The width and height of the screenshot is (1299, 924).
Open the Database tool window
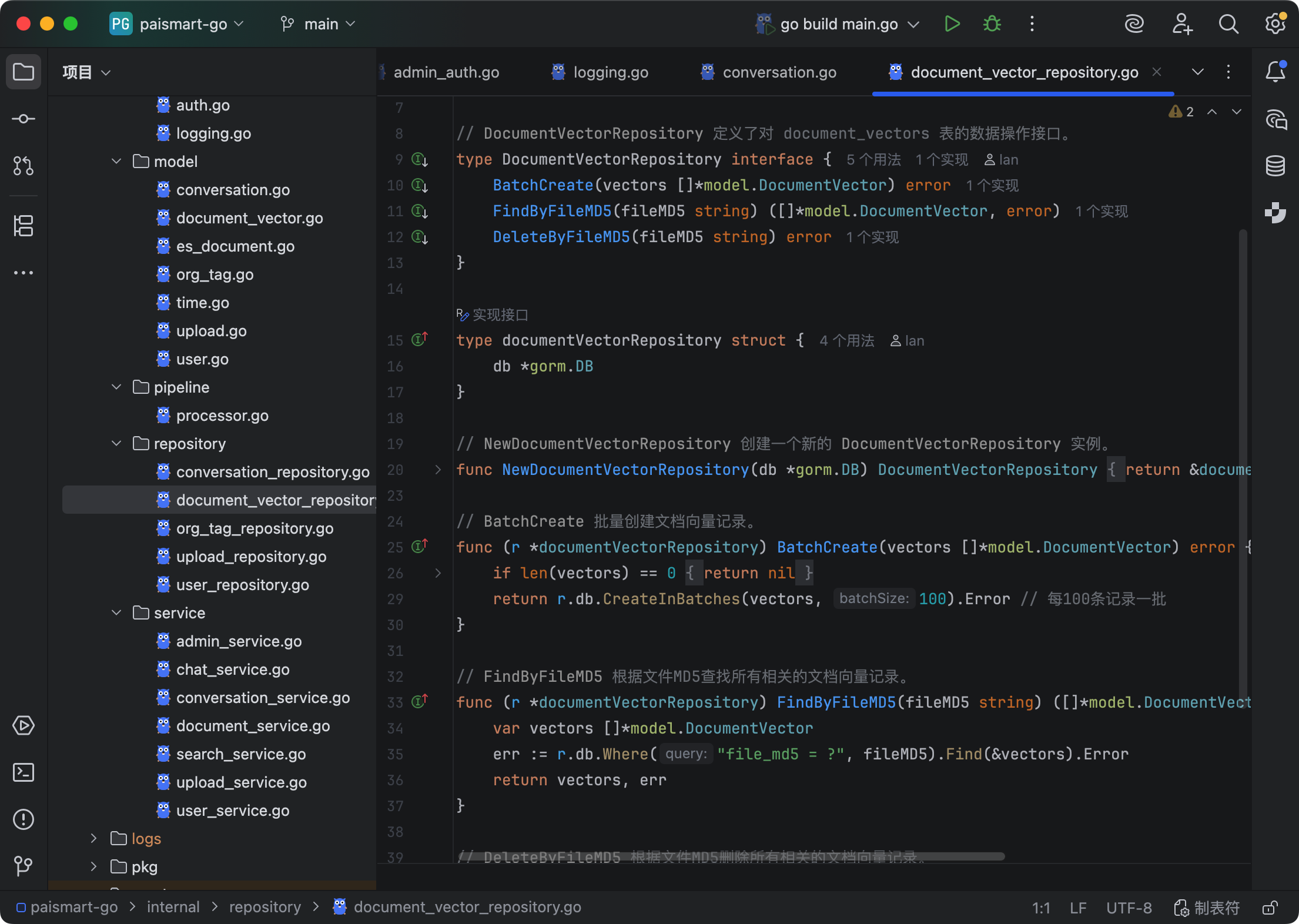tap(1275, 166)
